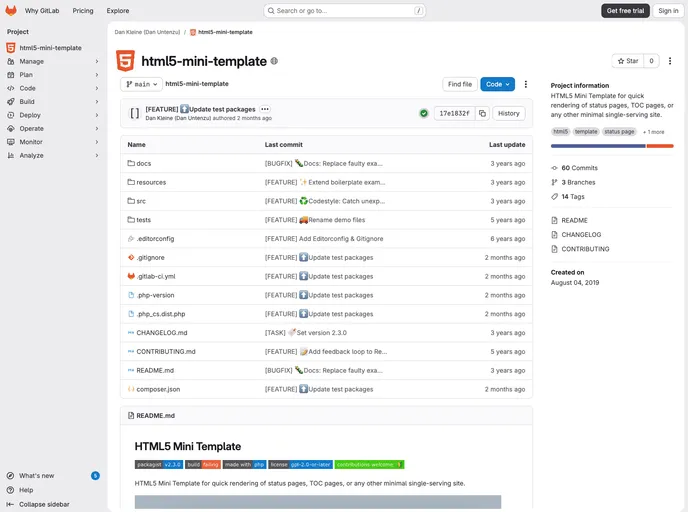Image resolution: width=688 pixels, height=512 pixels.
Task: Open the Explore menu item
Action: [118, 10]
